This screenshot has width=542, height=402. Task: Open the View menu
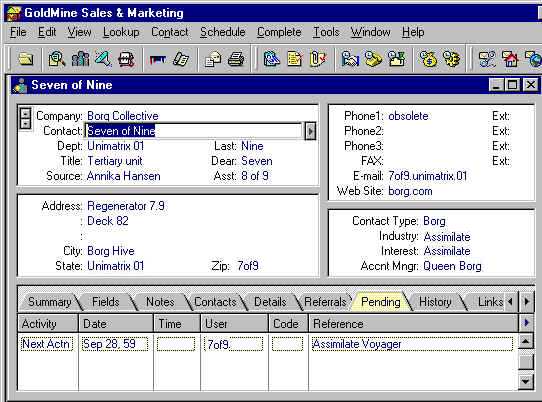pyautogui.click(x=80, y=32)
